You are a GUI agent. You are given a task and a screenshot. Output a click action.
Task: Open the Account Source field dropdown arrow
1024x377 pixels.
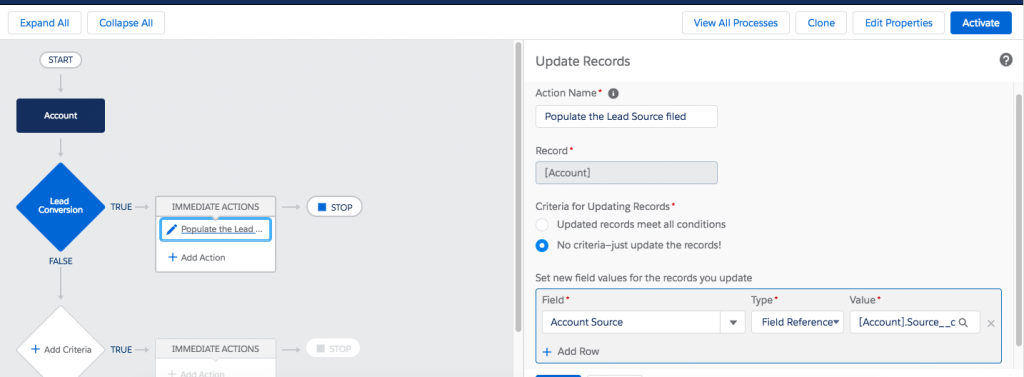[733, 322]
